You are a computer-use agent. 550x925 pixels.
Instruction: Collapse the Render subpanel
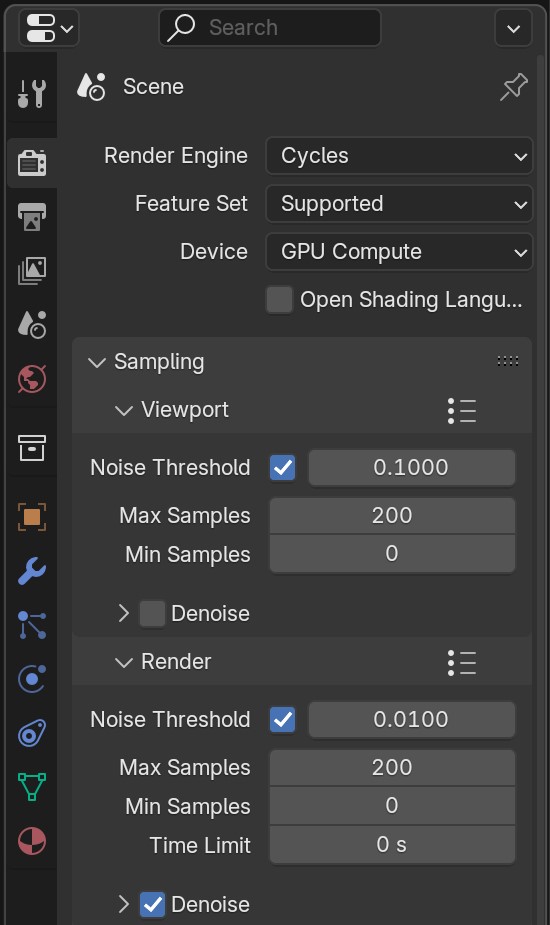point(123,662)
